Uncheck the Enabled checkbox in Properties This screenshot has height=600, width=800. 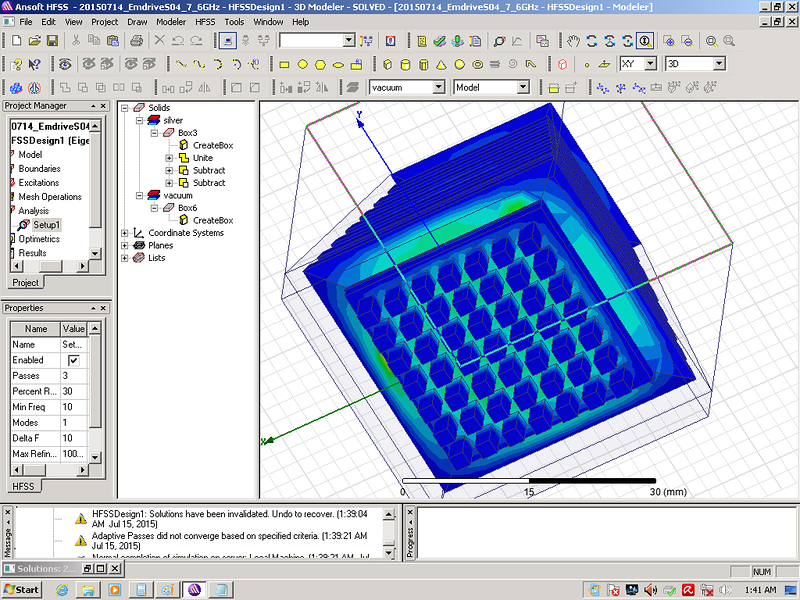click(x=73, y=360)
